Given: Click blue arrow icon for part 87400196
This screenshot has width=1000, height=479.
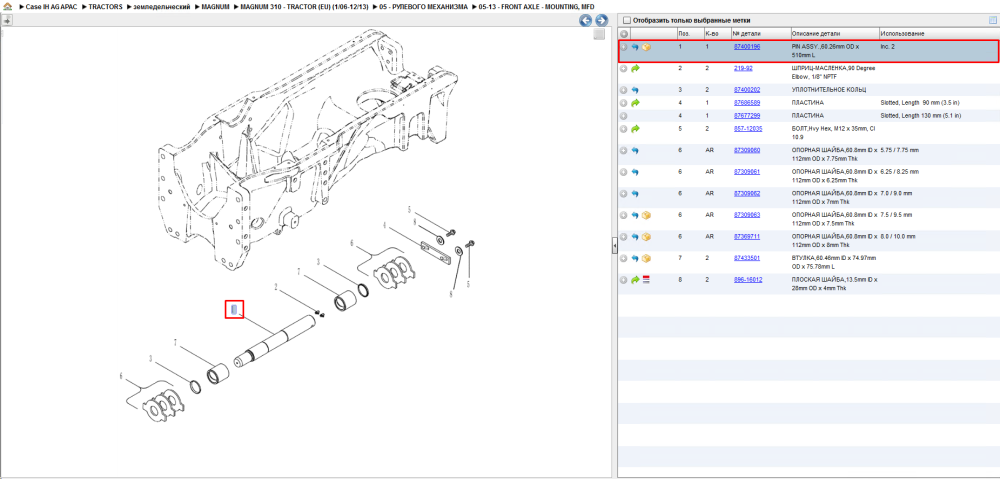Looking at the screenshot, I should tap(635, 47).
